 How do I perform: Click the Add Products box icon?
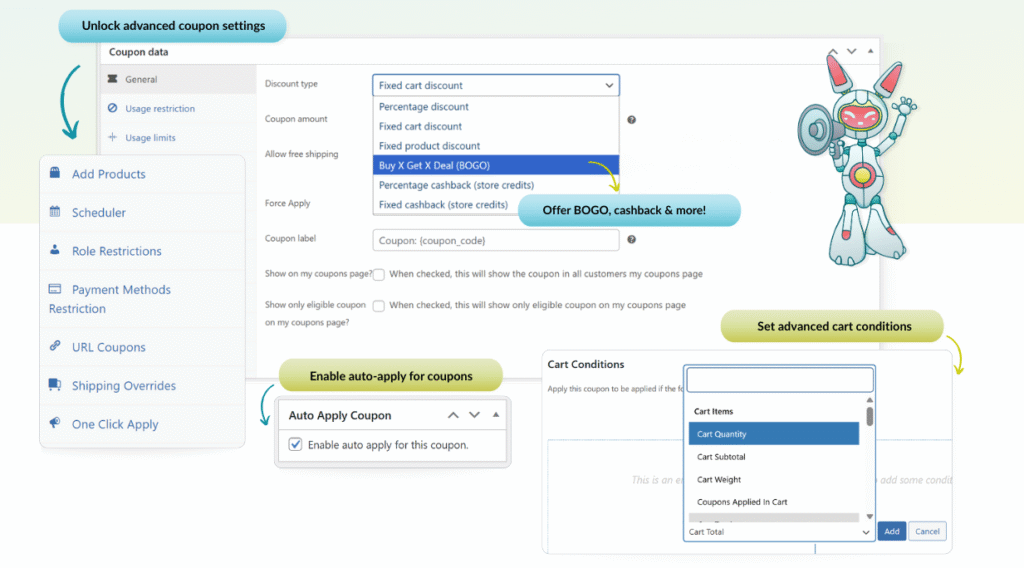click(55, 173)
